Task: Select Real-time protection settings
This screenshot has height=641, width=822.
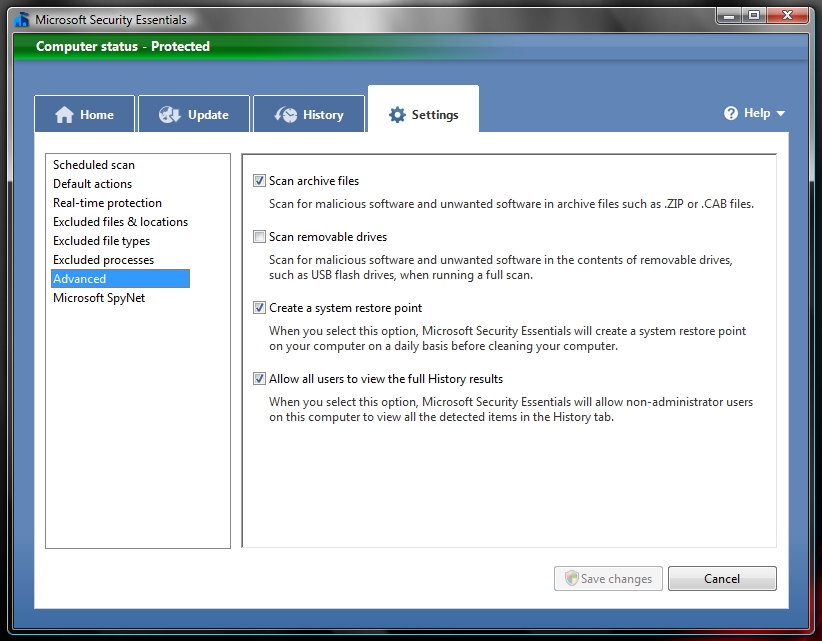Action: (107, 202)
